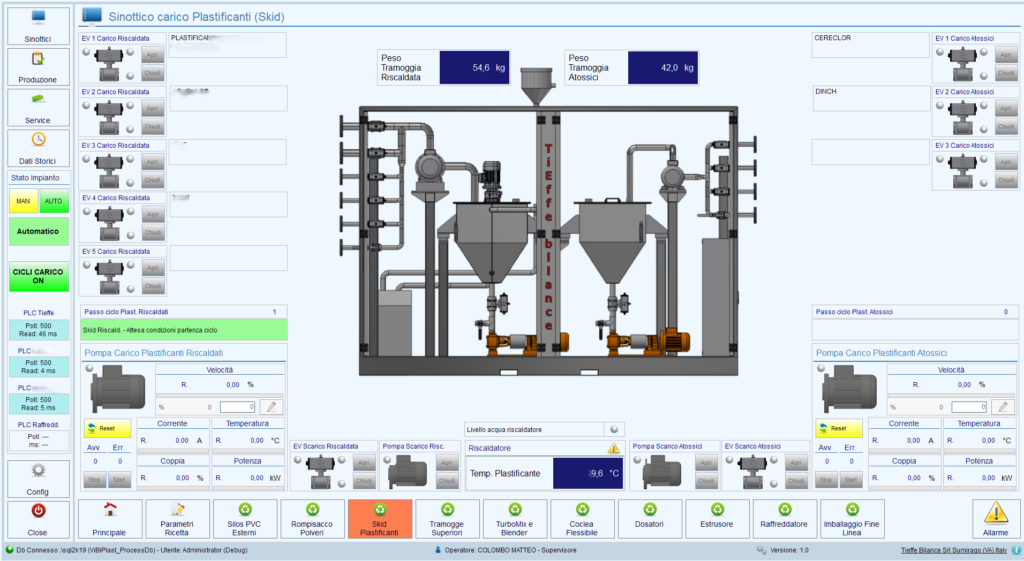Switch to the Estrusore page
Screen dimensions: 1024x561
[717, 519]
